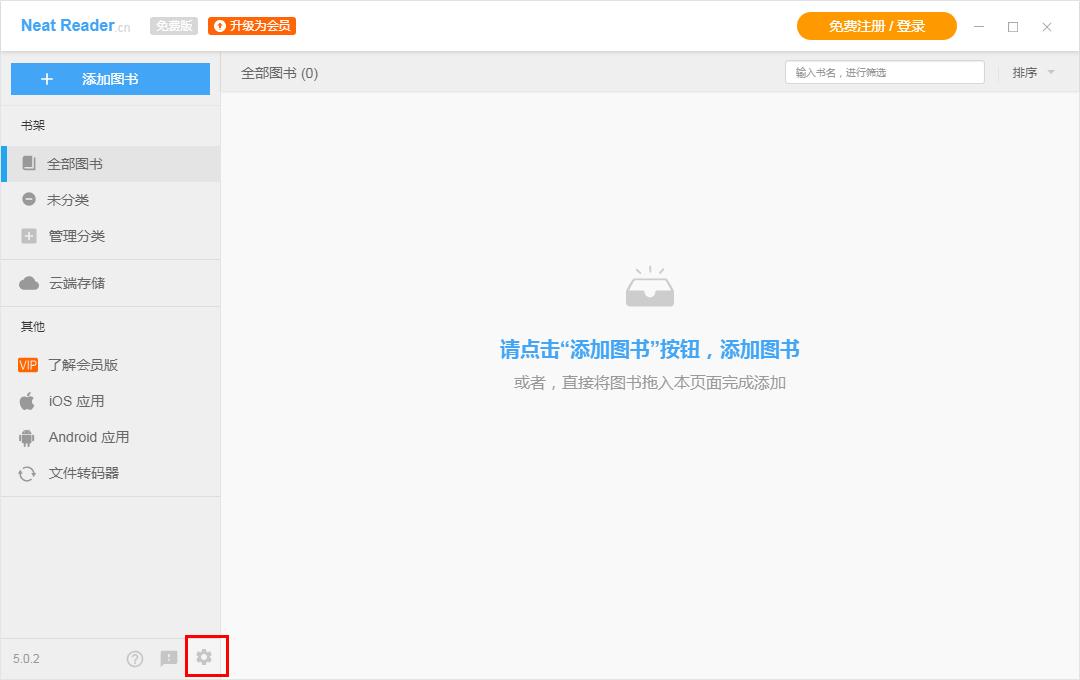Click the Apple icon beside iOS 应用

pyautogui.click(x=27, y=401)
